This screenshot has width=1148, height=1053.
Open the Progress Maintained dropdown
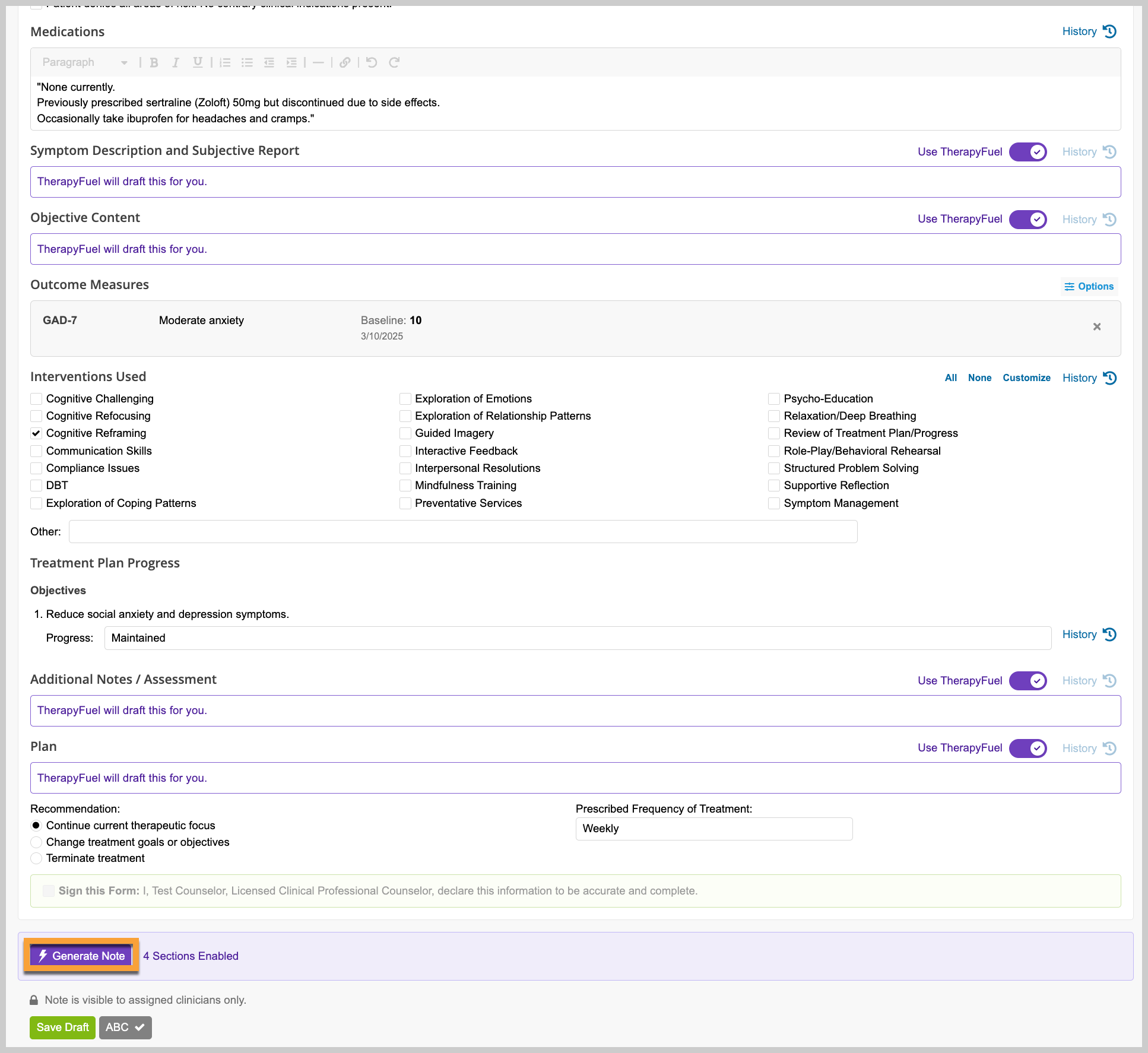click(578, 638)
